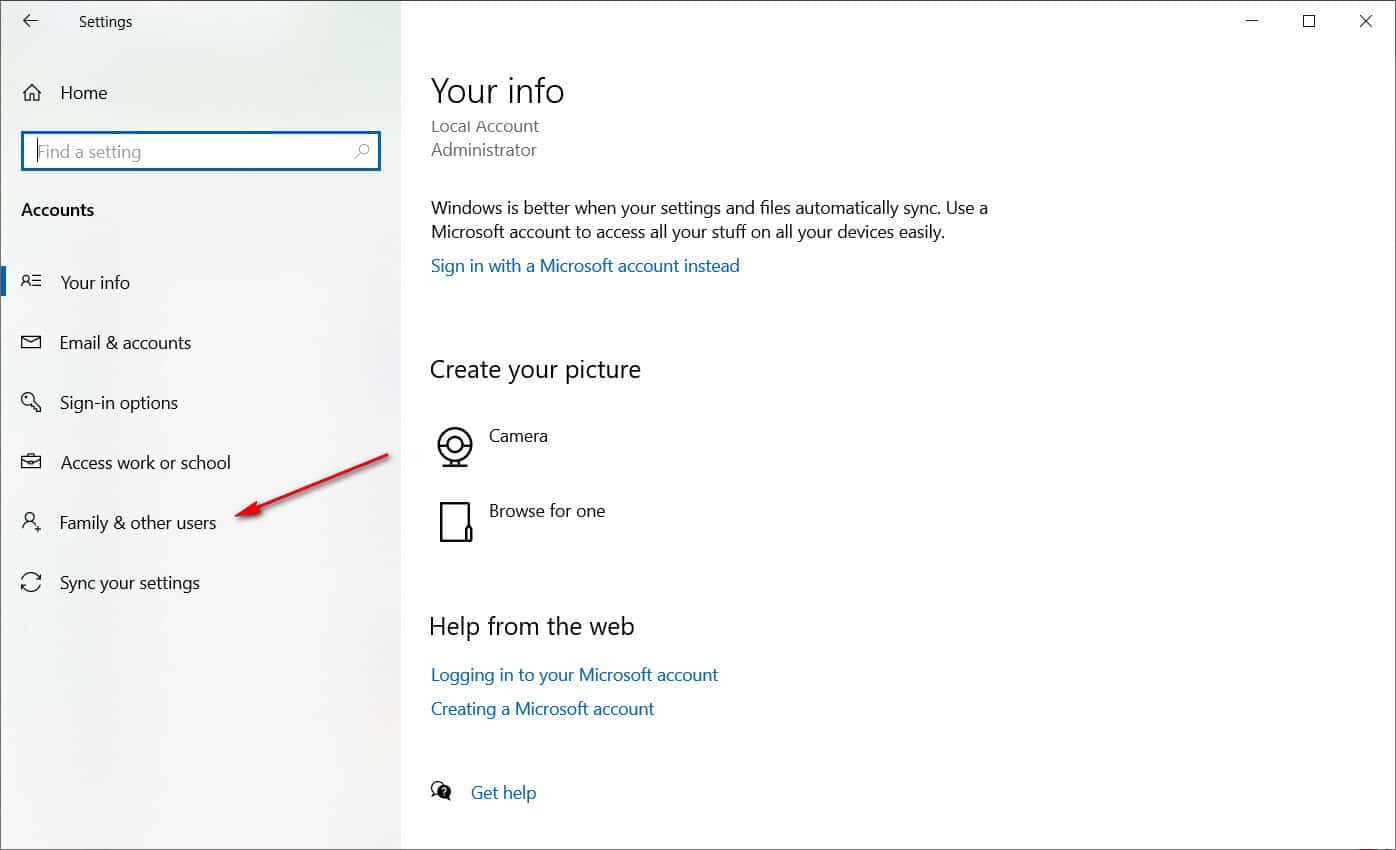Maximize the Settings window

[1308, 21]
